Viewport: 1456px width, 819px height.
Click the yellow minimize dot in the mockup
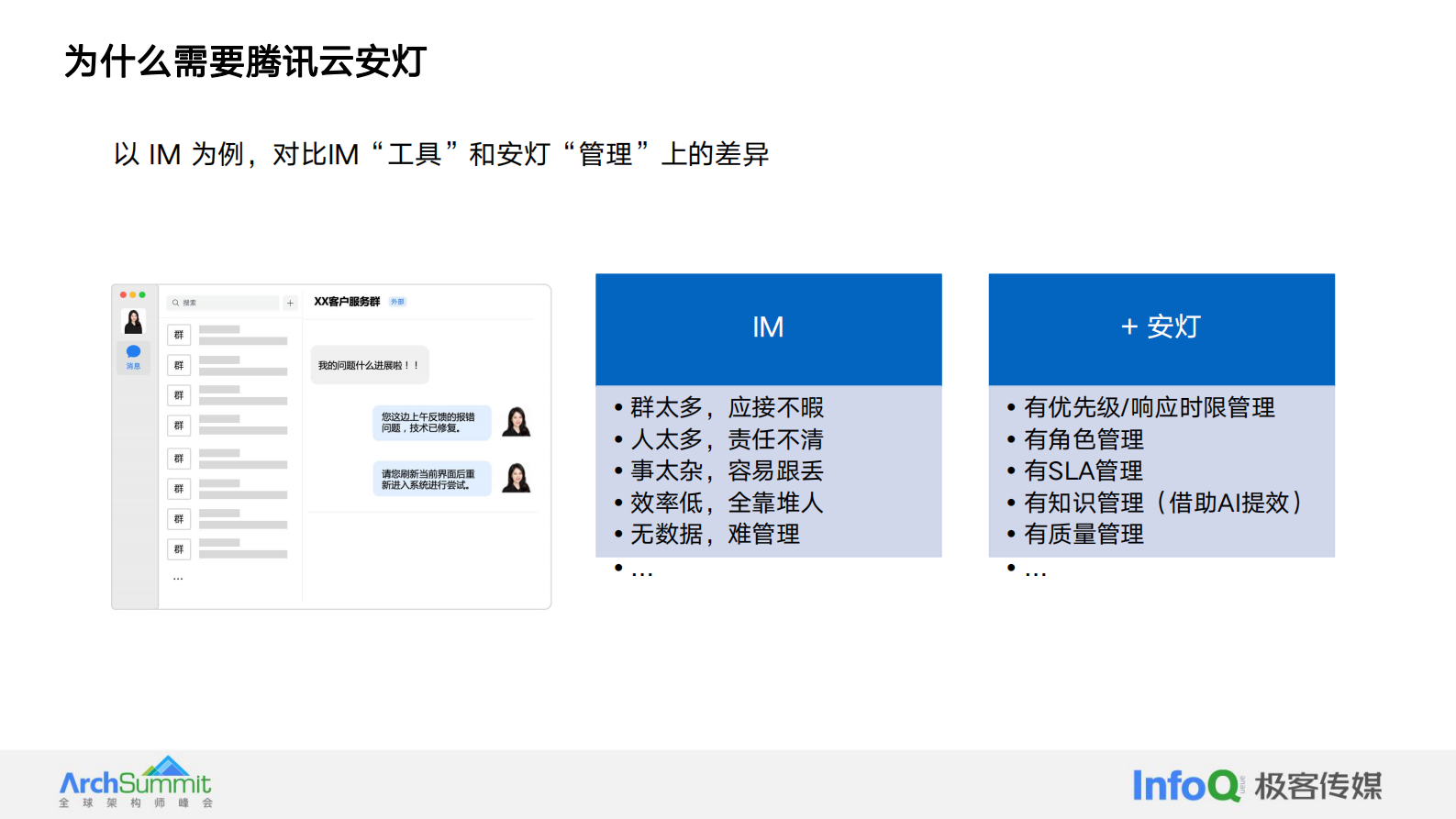(132, 294)
